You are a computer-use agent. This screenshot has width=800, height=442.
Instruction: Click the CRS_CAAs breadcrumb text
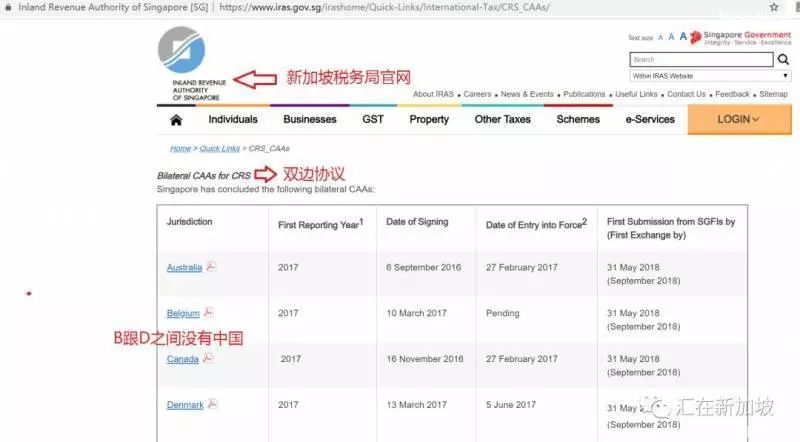pos(269,149)
